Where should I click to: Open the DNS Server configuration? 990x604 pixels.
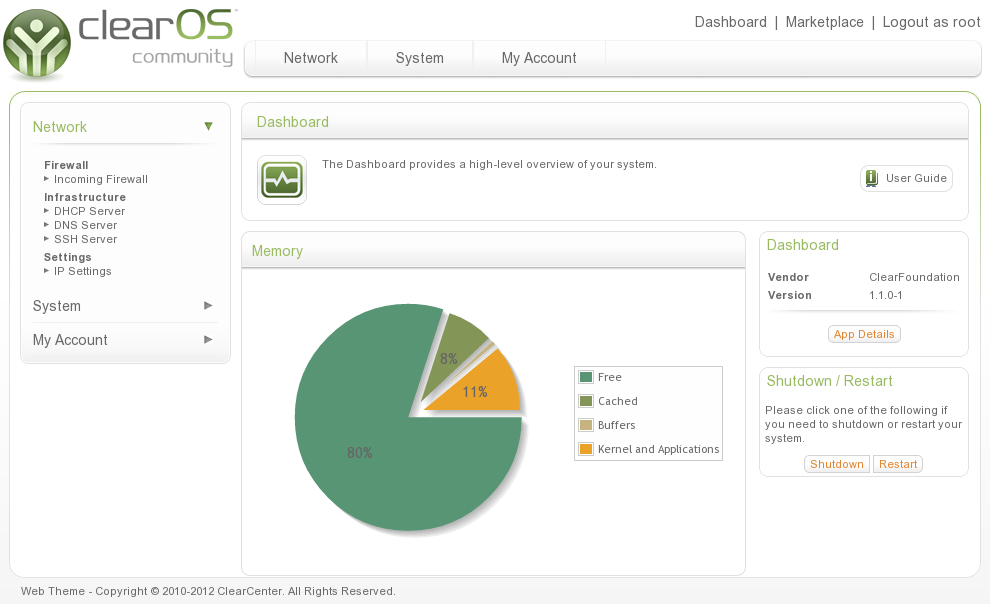pos(85,225)
